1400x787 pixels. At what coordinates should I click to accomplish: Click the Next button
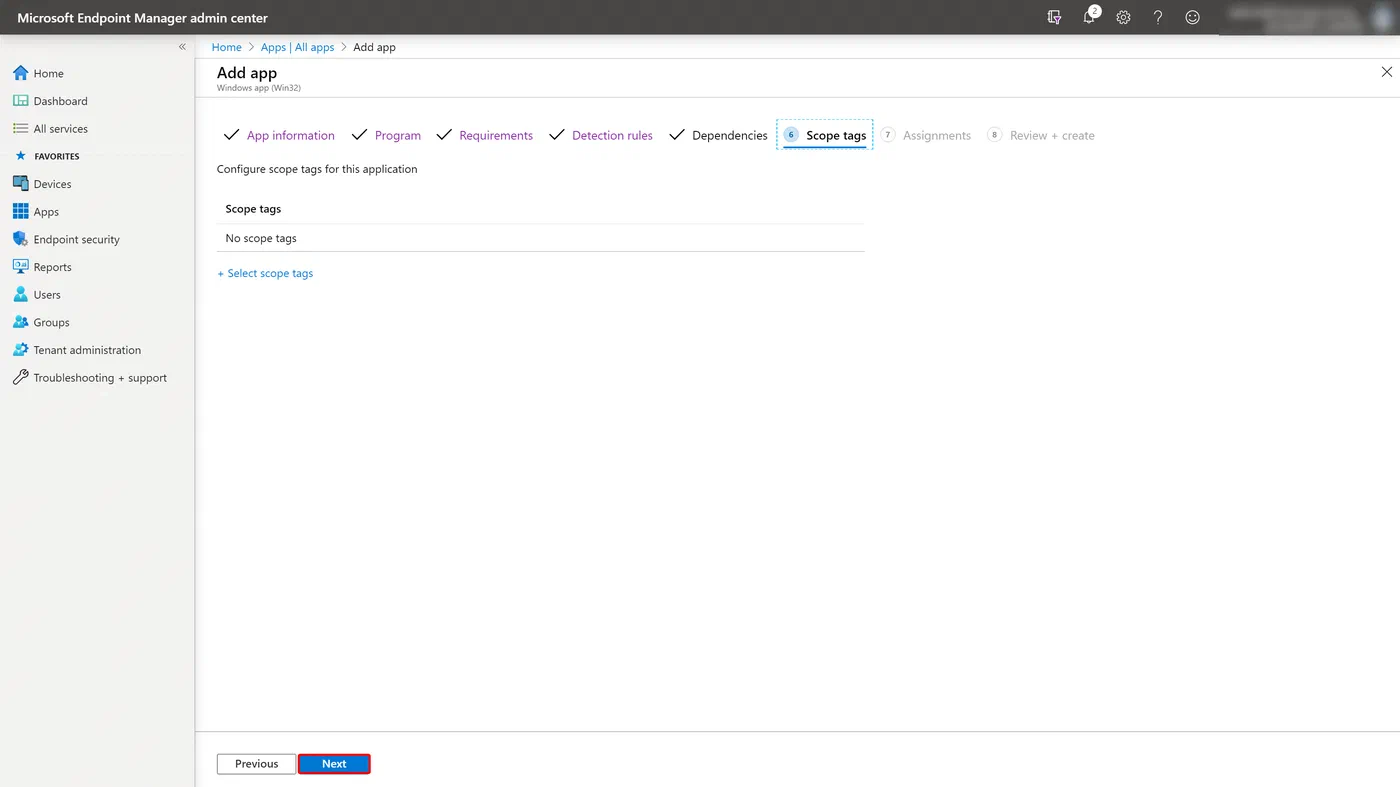click(334, 764)
